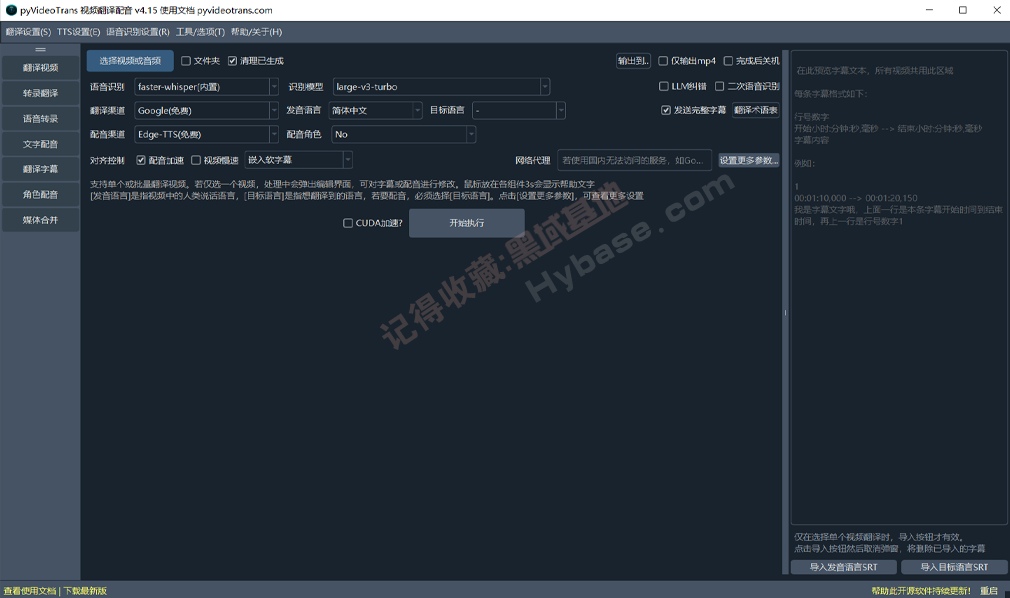1010x598 pixels.
Task: Expand the 目标语言 dropdown
Action: (519, 110)
